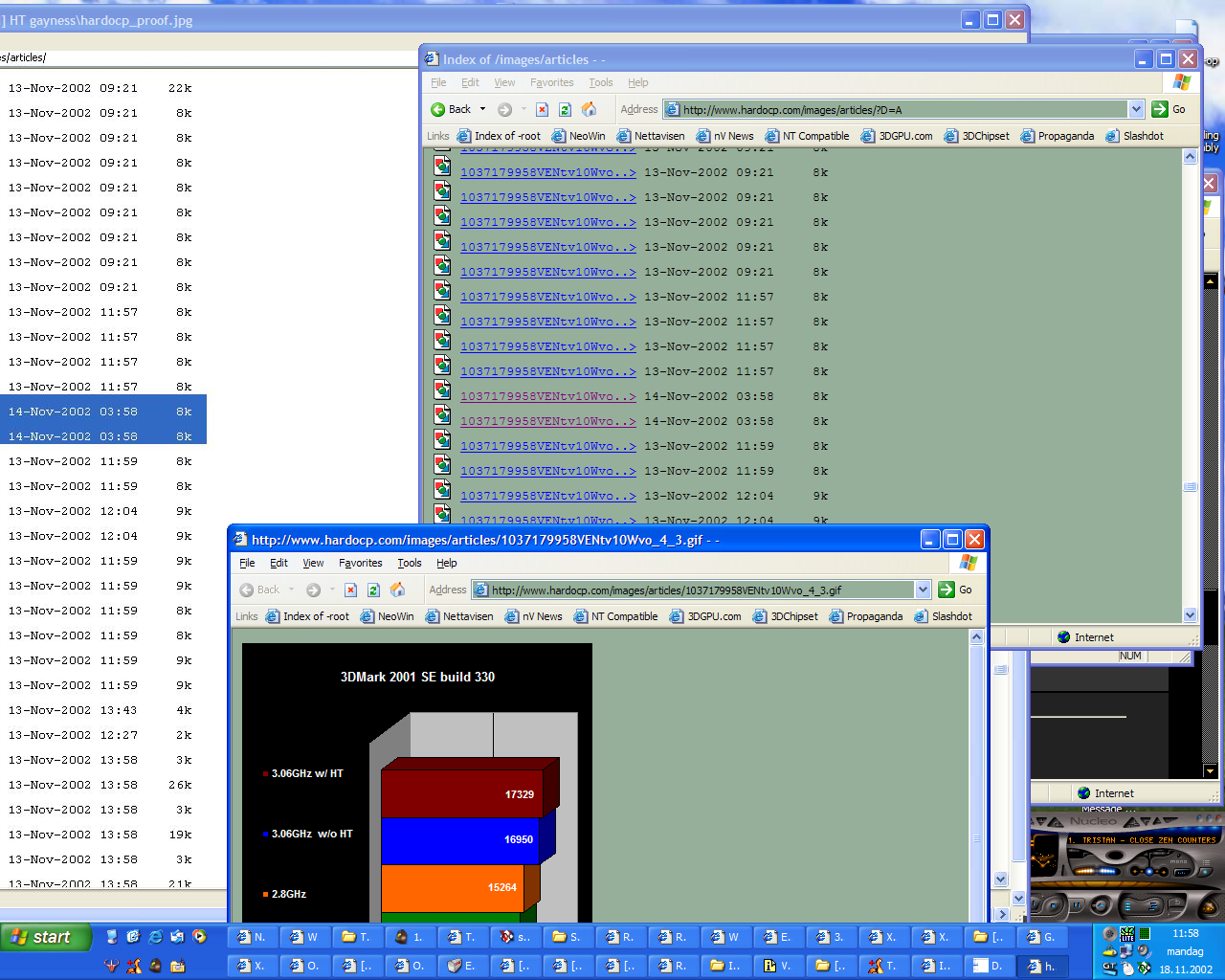Screen dimensions: 1225x980
Task: Click the 22k size row in left listing
Action: pyautogui.click(x=100, y=88)
